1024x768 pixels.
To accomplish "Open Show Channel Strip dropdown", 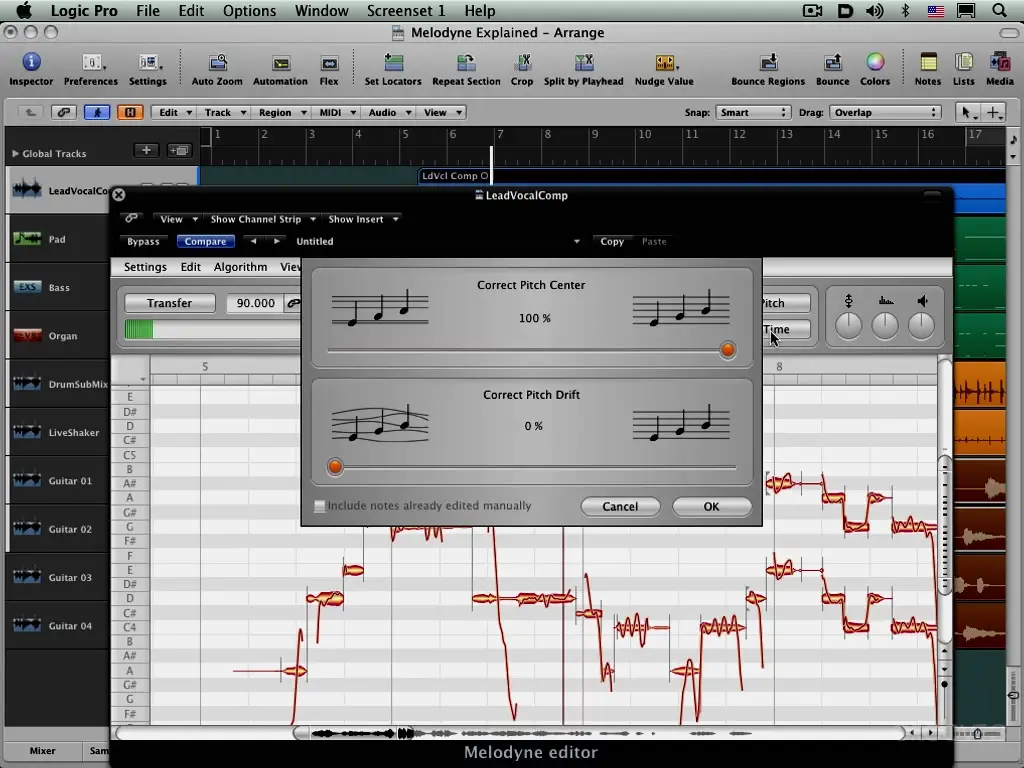I will point(263,219).
